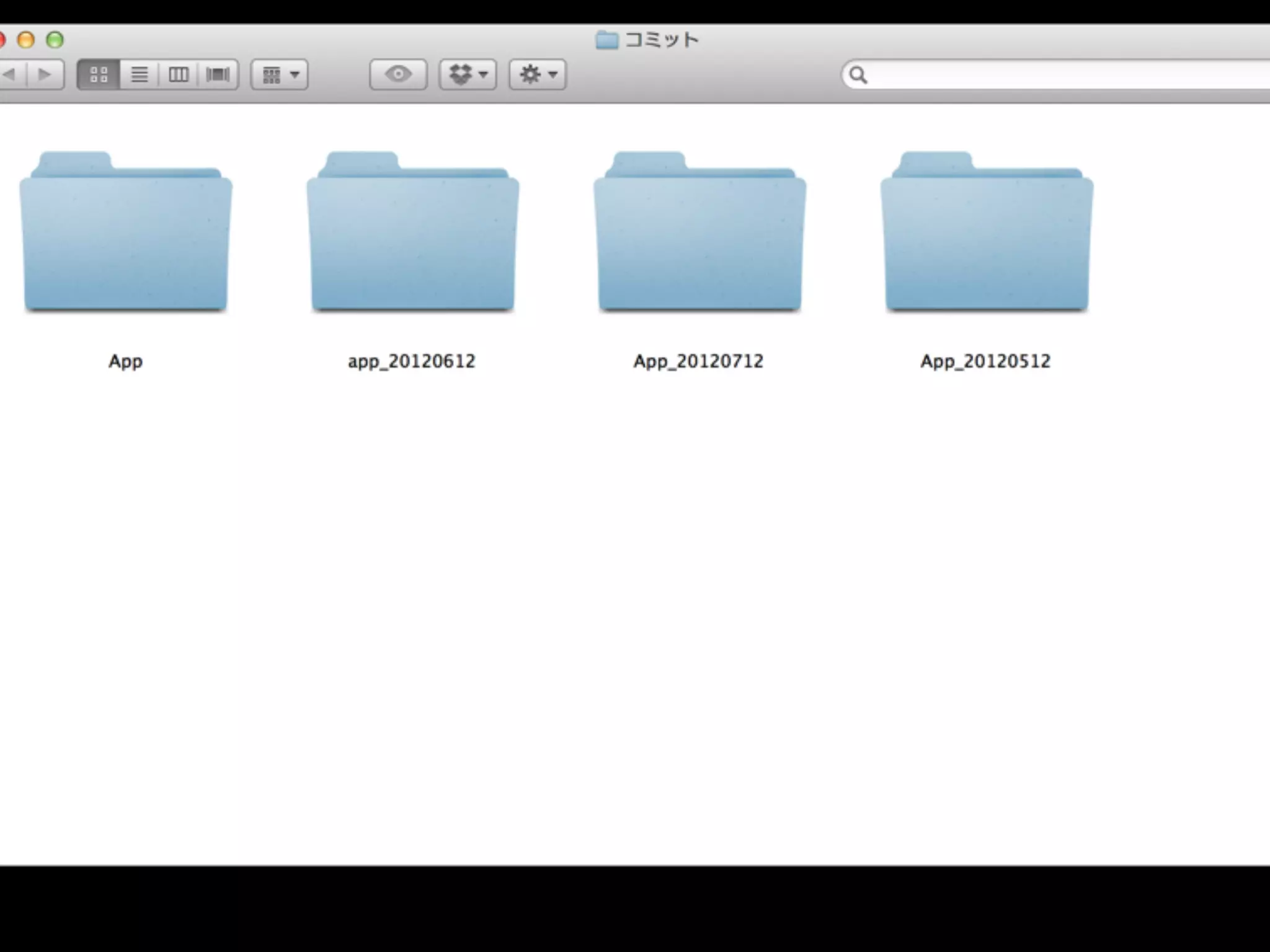Go forward with the right arrow
1270x952 pixels.
click(x=45, y=75)
